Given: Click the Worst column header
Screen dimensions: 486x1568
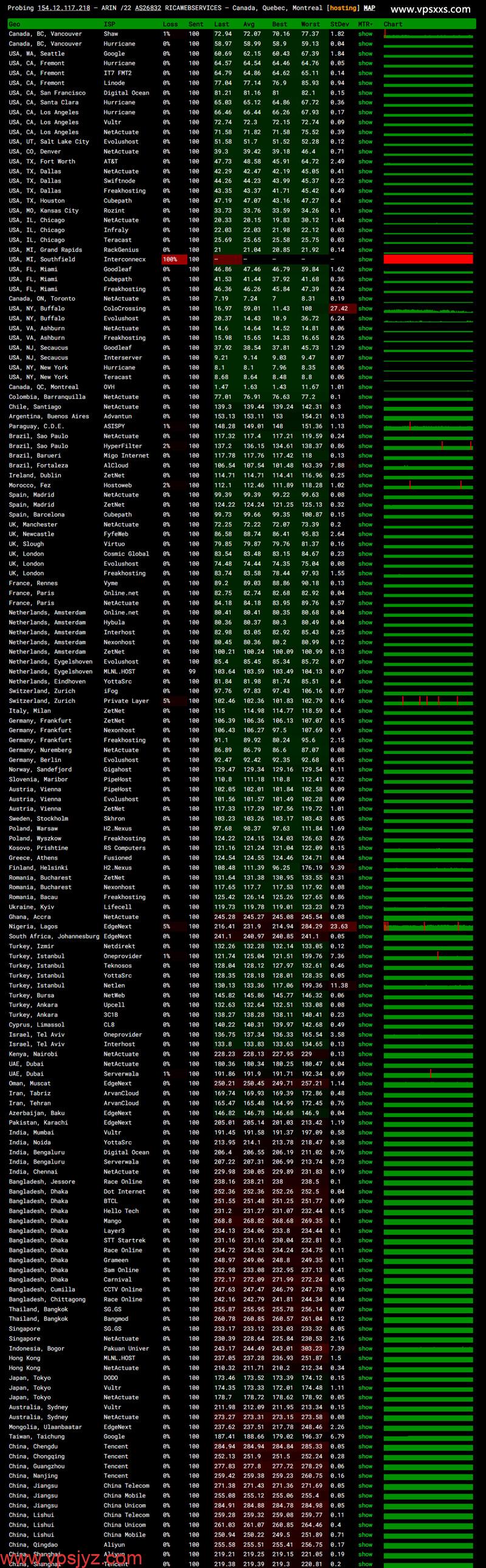Looking at the screenshot, I should 310,24.
